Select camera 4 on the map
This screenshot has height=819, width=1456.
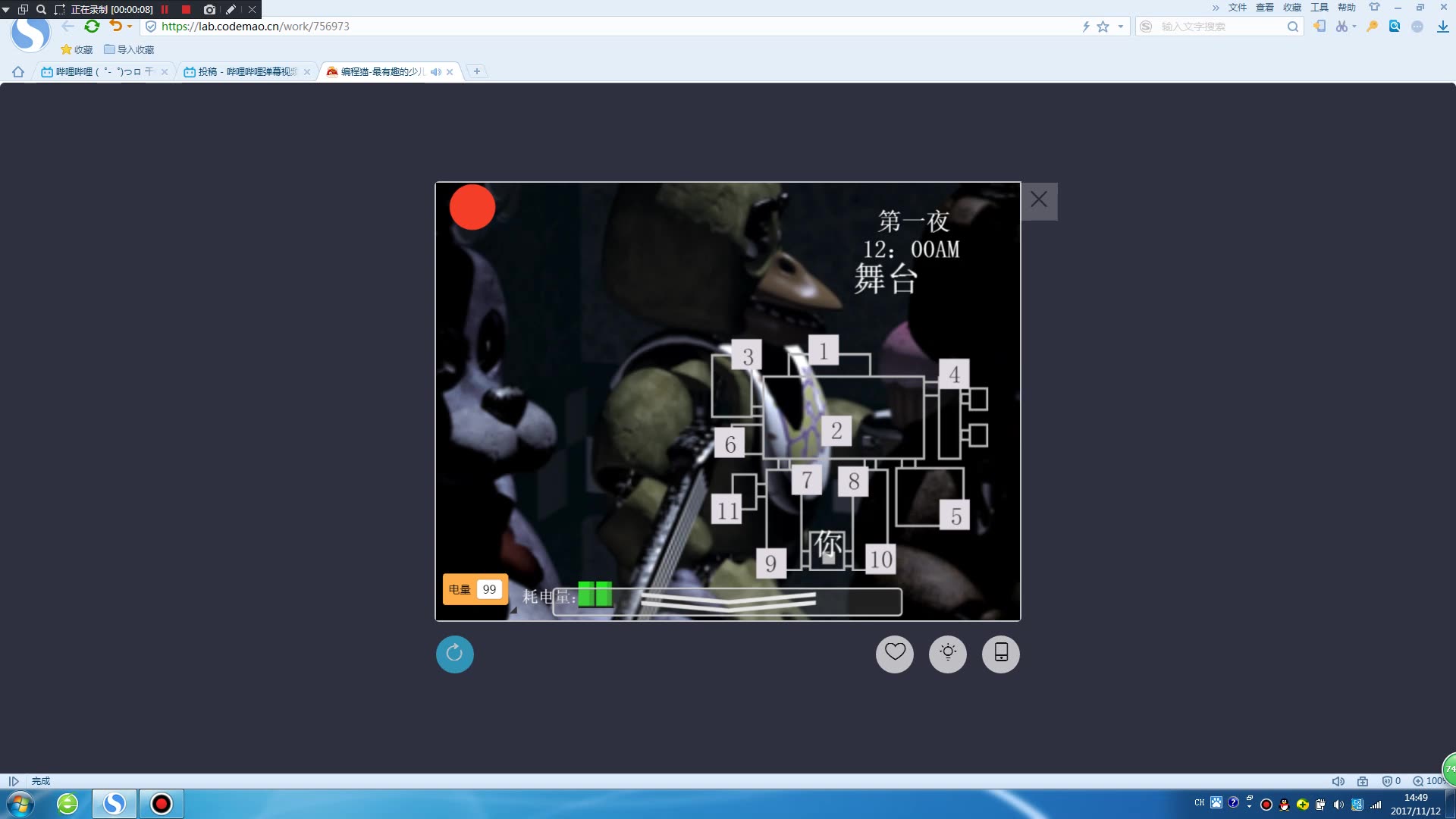(x=954, y=374)
